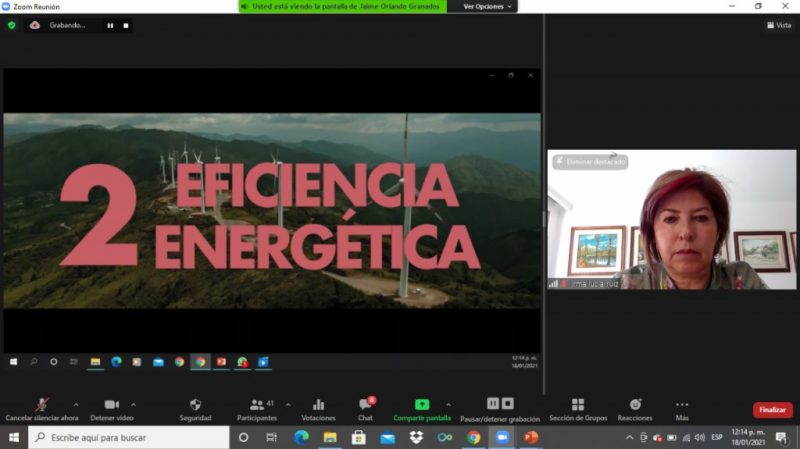This screenshot has height=449, width=800.
Task: Open Reacciones menu
Action: (x=635, y=408)
